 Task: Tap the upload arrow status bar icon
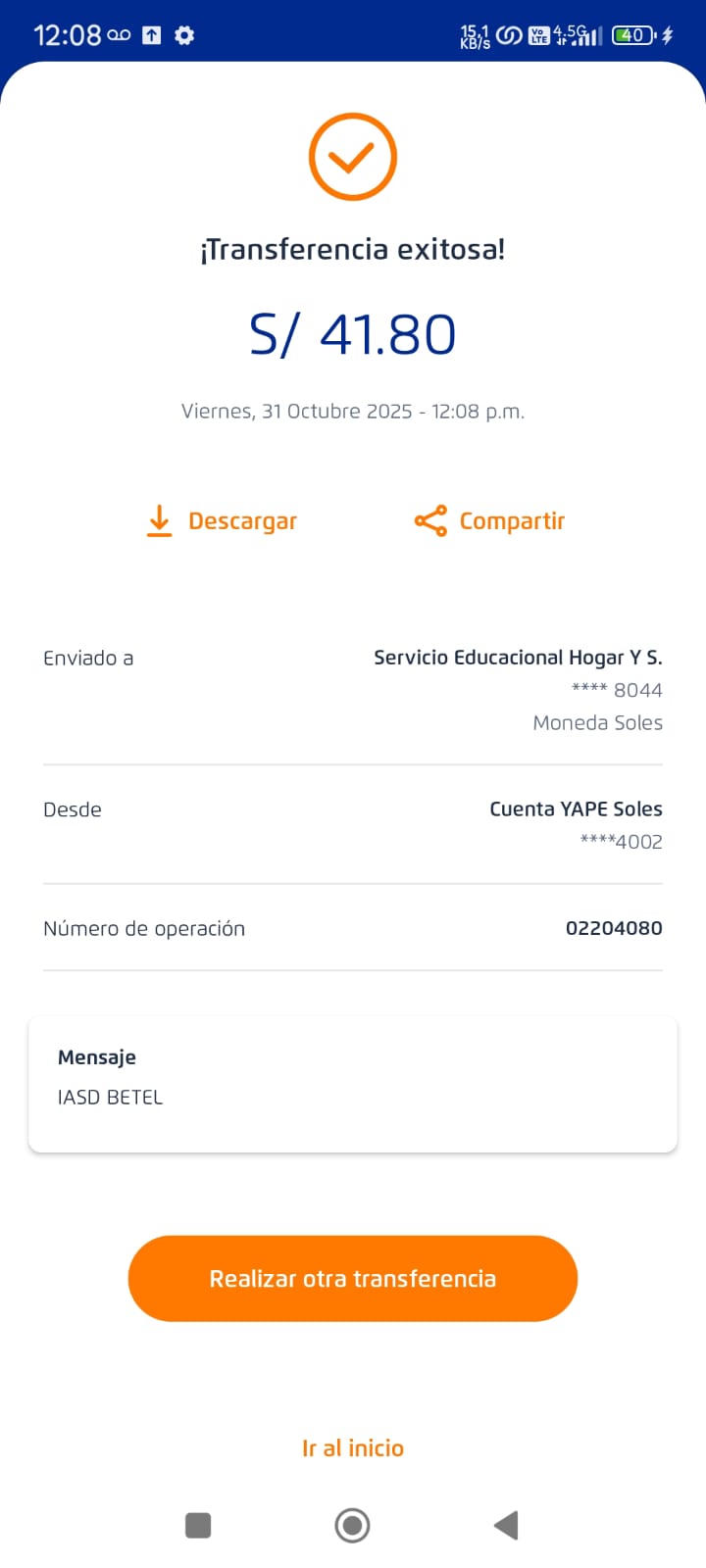point(151,35)
